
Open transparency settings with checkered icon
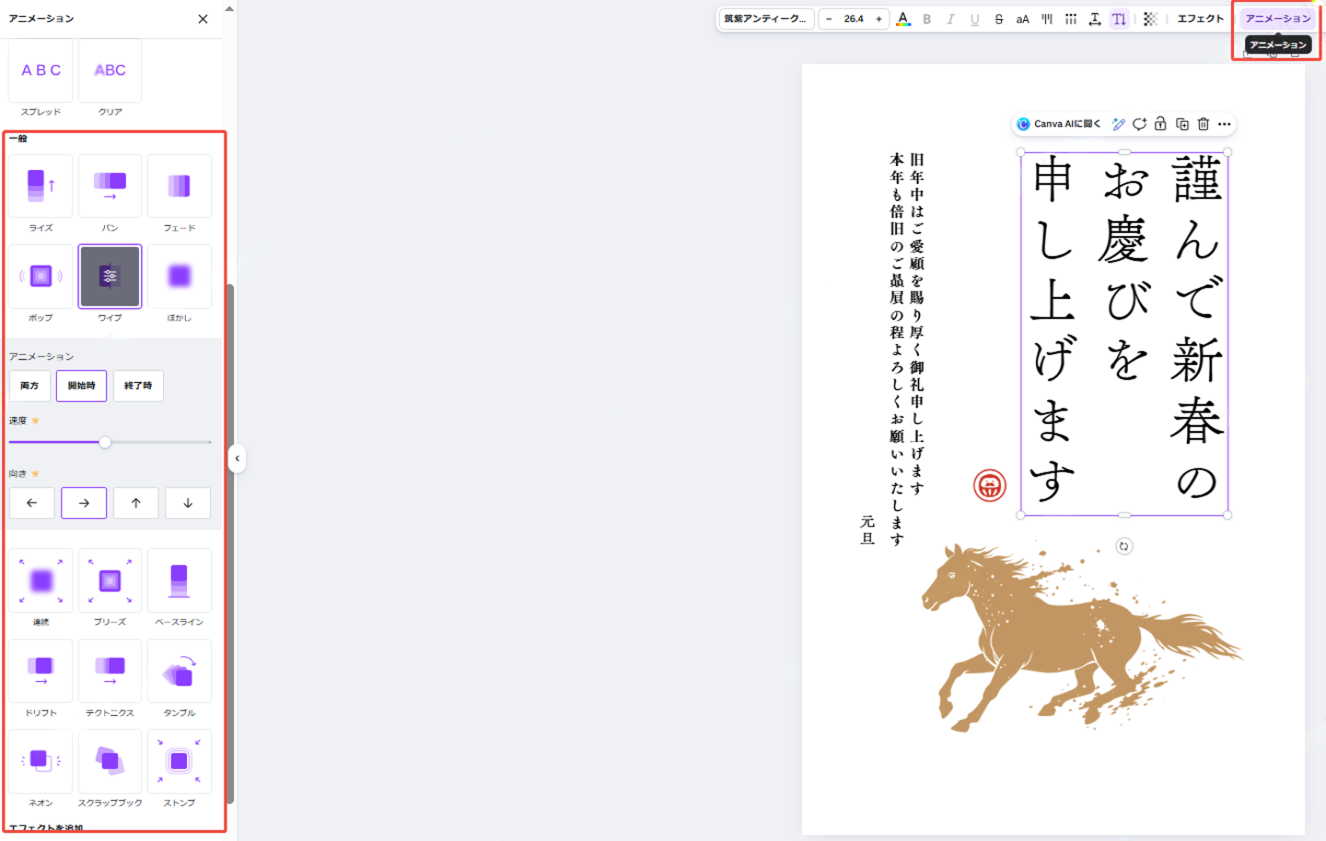[1152, 18]
